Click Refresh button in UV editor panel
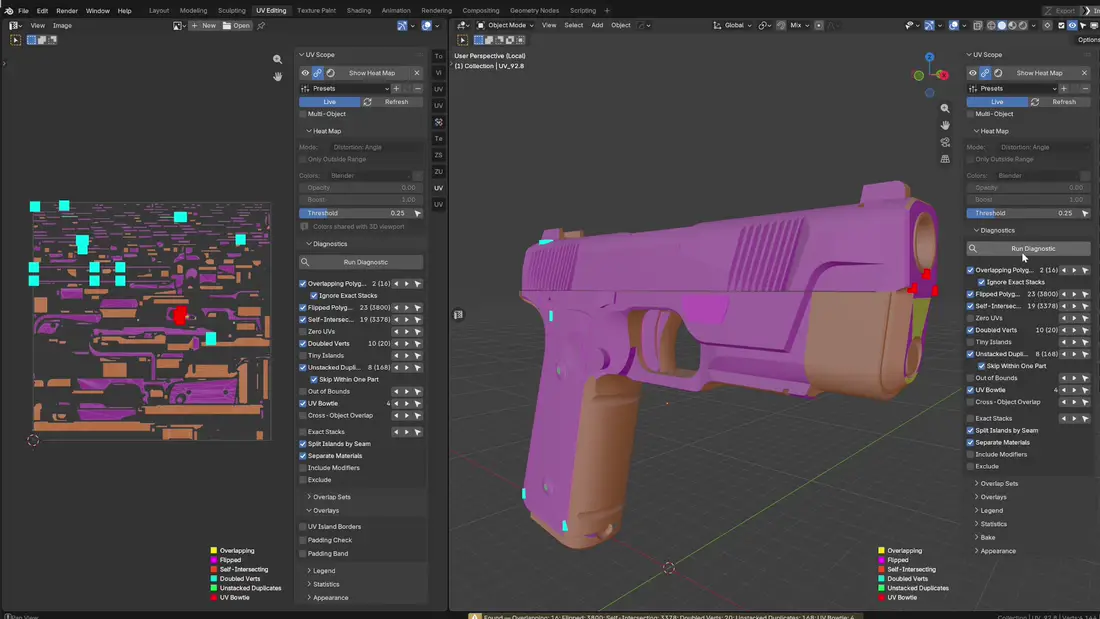Viewport: 1100px width, 619px height. [x=396, y=102]
